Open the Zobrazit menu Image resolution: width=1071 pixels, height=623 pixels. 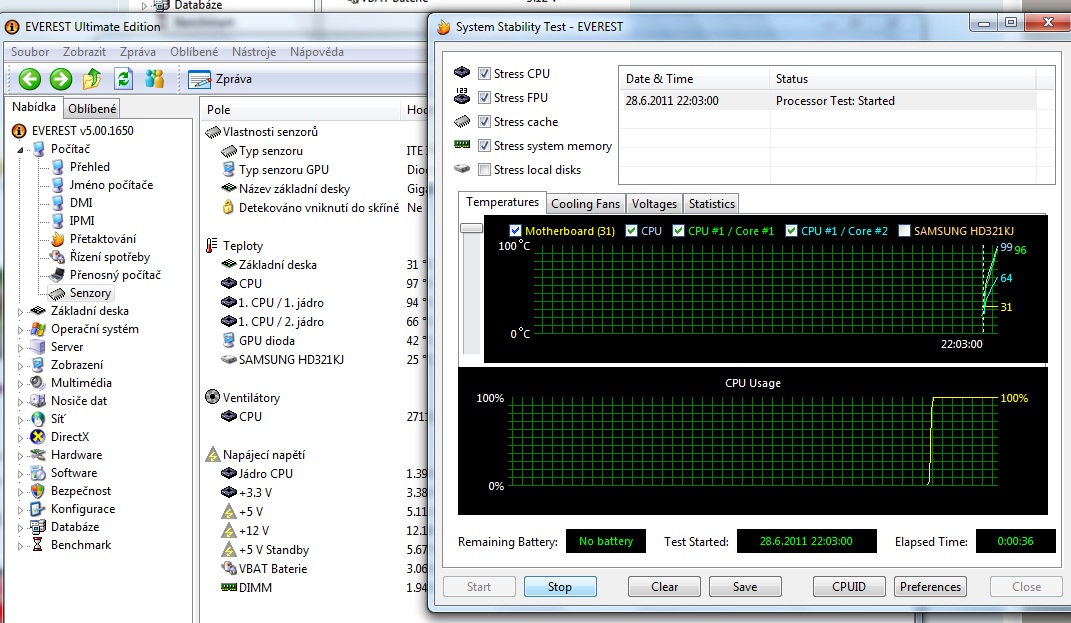84,52
